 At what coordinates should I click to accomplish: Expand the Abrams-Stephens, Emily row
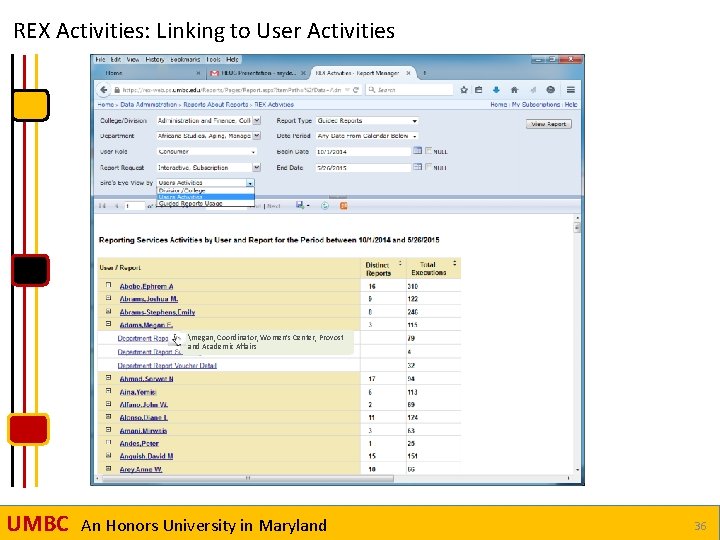tap(109, 311)
